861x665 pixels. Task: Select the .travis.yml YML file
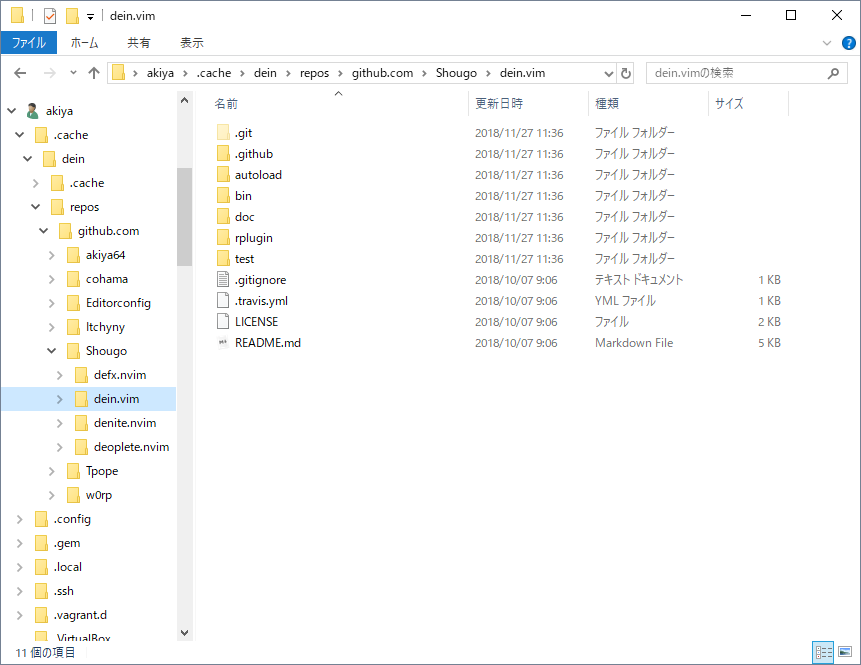coord(258,300)
